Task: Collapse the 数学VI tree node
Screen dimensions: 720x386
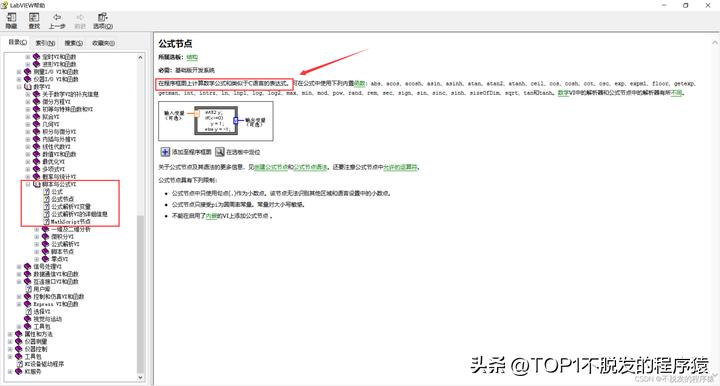Action: (x=19, y=87)
